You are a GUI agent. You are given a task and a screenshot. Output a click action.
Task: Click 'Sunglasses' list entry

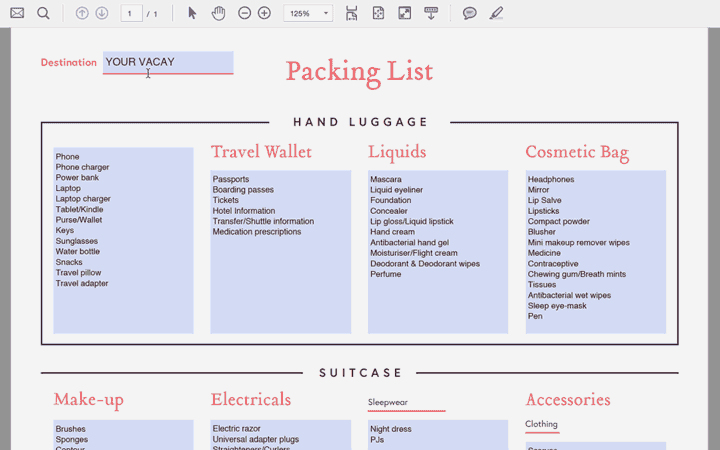(x=77, y=241)
